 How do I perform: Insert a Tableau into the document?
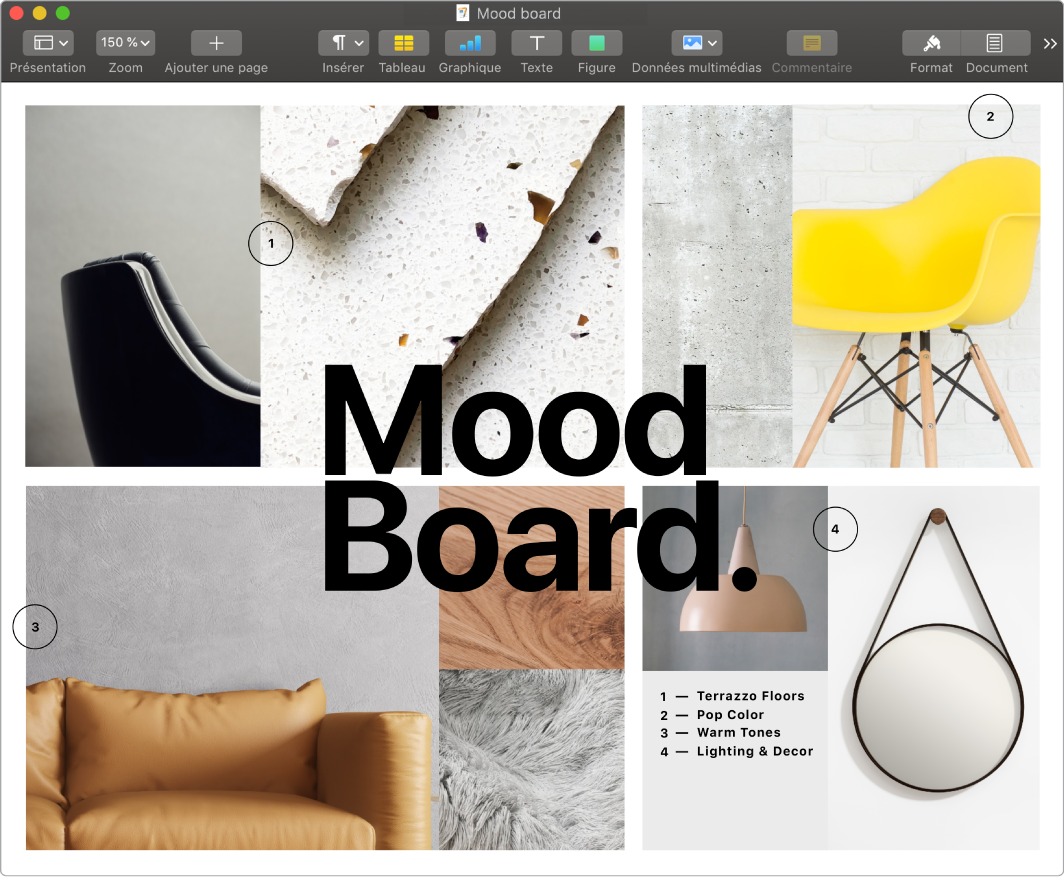pyautogui.click(x=403, y=43)
